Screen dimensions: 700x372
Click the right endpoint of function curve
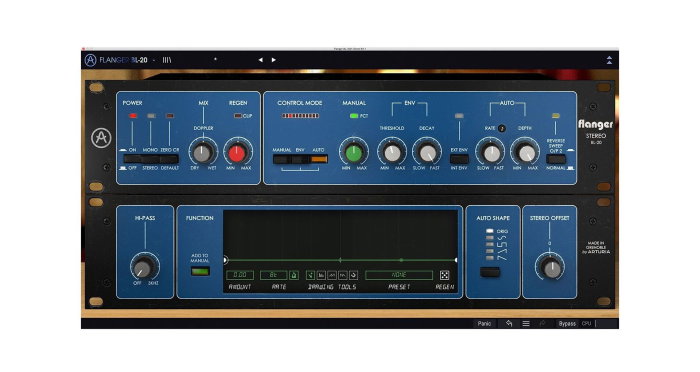tap(456, 259)
